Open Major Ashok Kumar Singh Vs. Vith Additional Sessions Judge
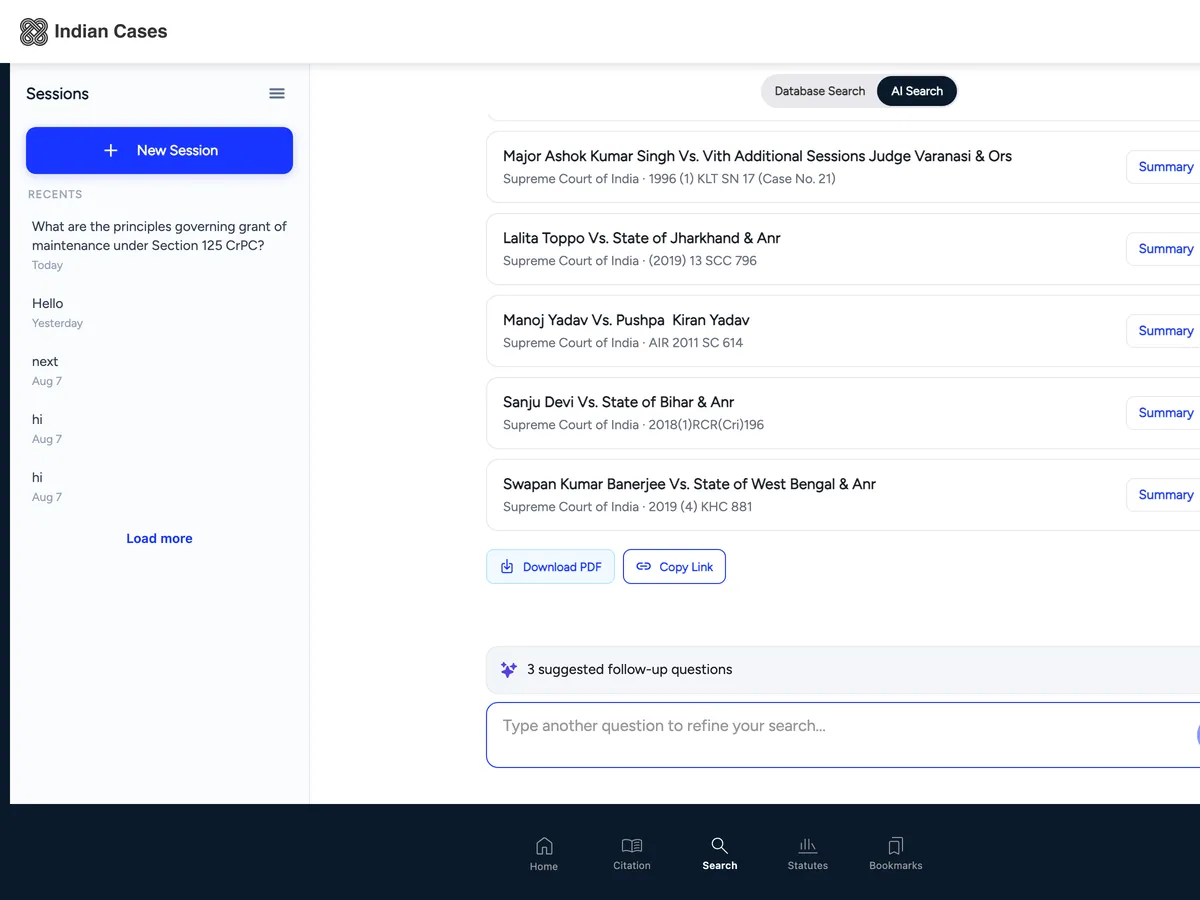Screen dimensions: 1200x900 point(757,156)
